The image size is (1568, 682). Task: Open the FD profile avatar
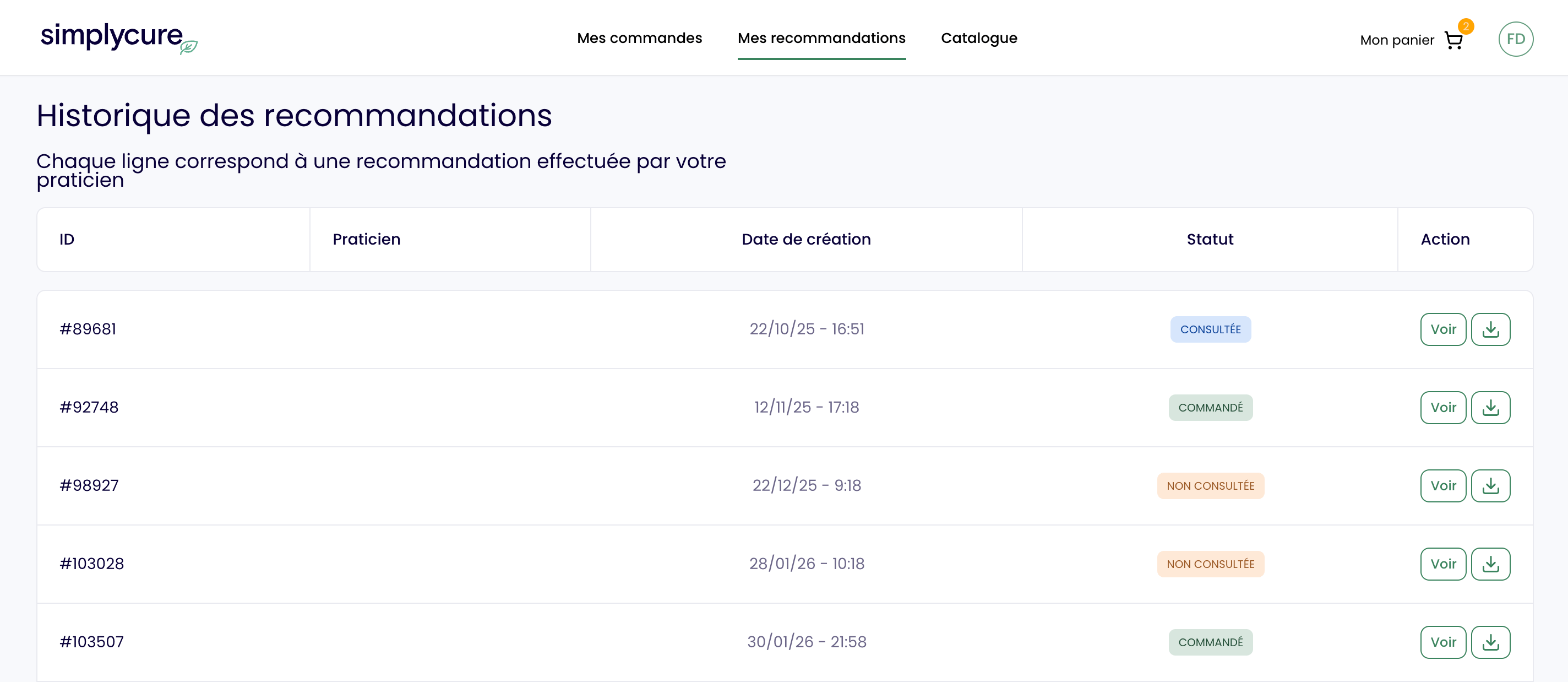(x=1516, y=39)
